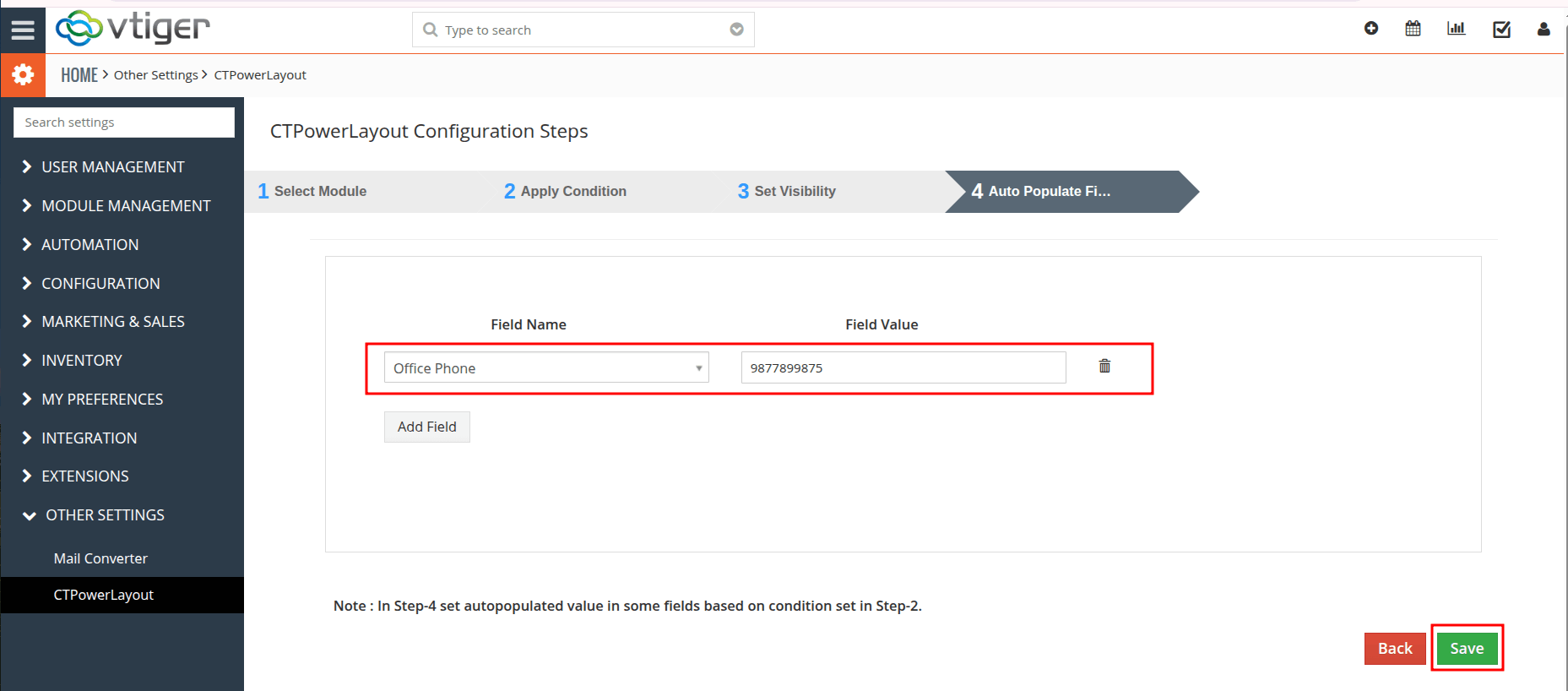Open the Office Phone field name dropdown
The width and height of the screenshot is (1568, 691).
tap(546, 367)
